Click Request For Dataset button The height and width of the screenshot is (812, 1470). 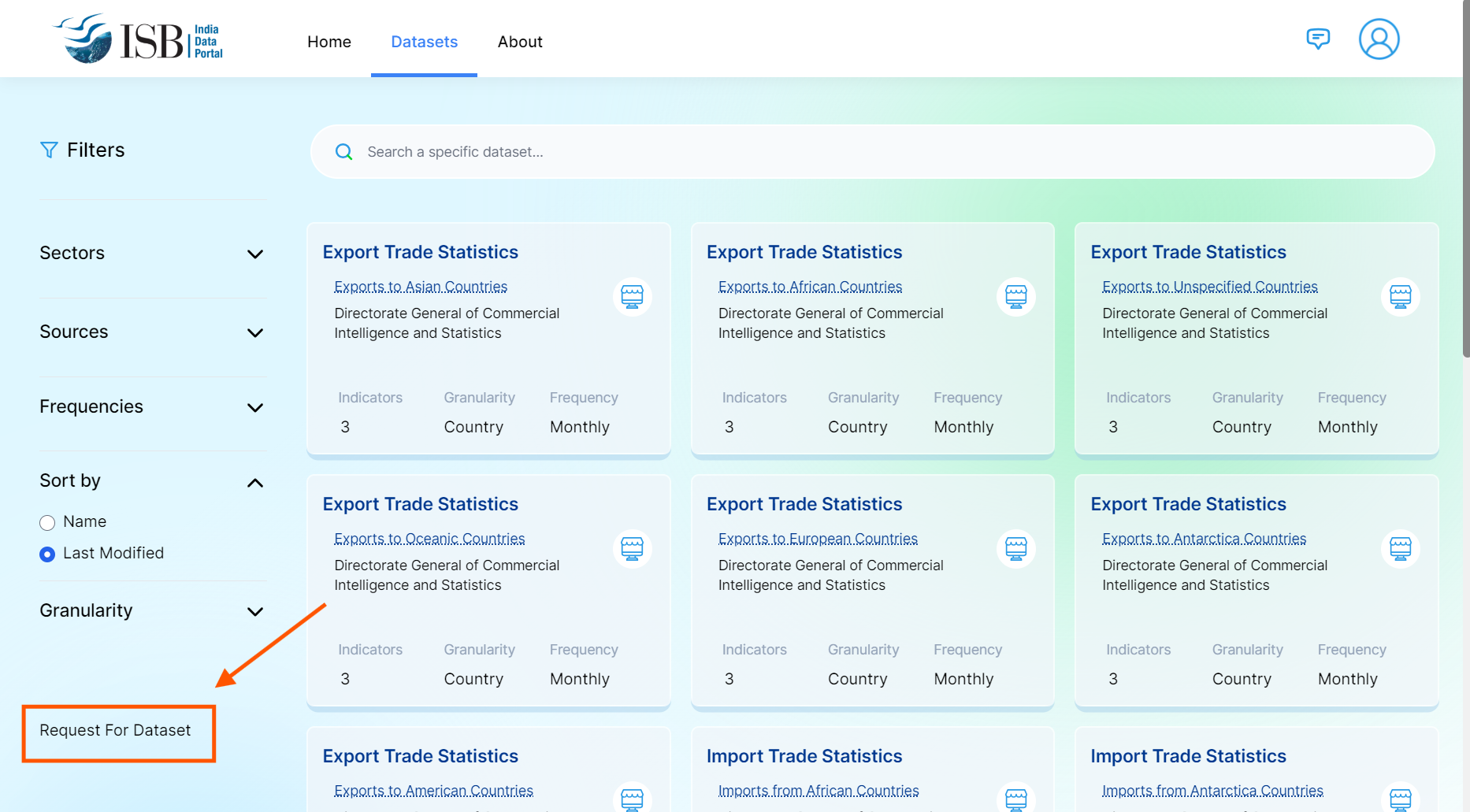(x=116, y=731)
